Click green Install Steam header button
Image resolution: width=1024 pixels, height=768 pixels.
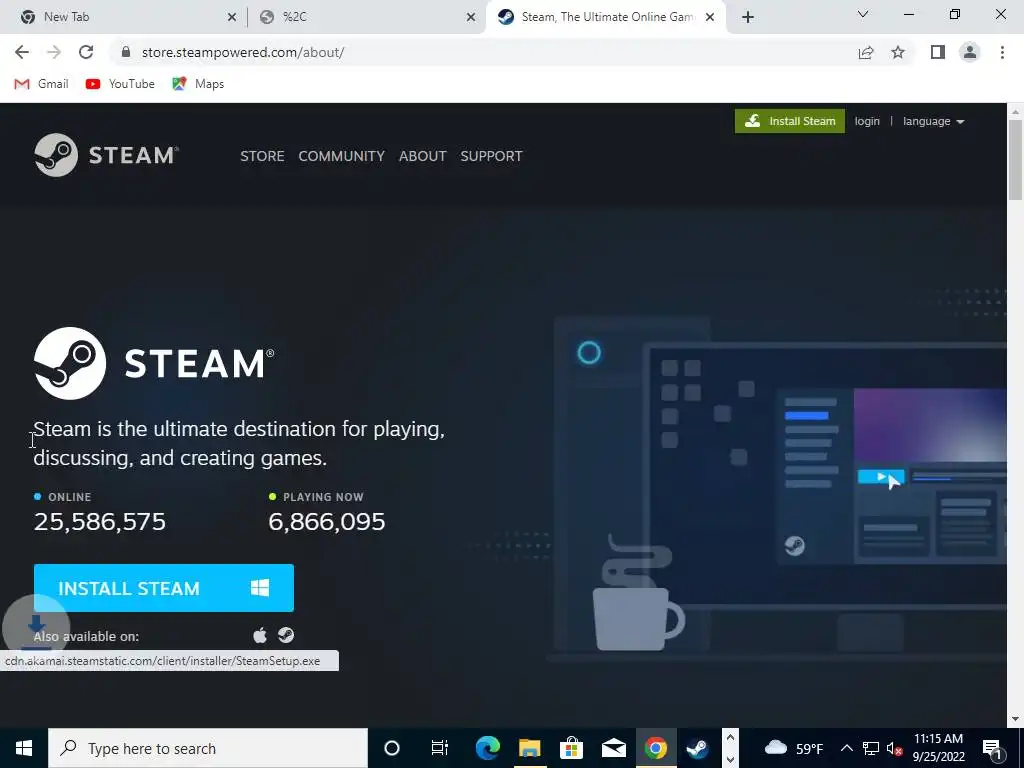790,121
